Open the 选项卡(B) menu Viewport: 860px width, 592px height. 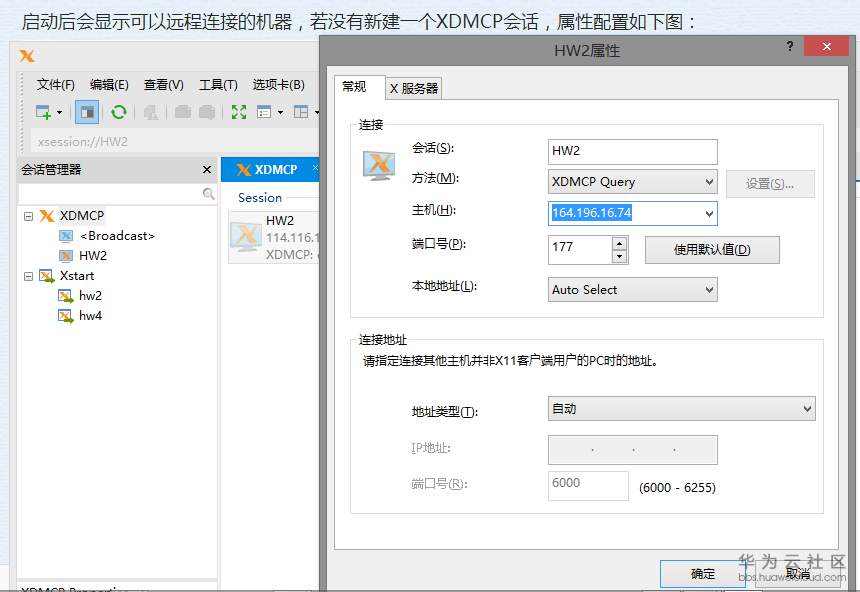(278, 84)
